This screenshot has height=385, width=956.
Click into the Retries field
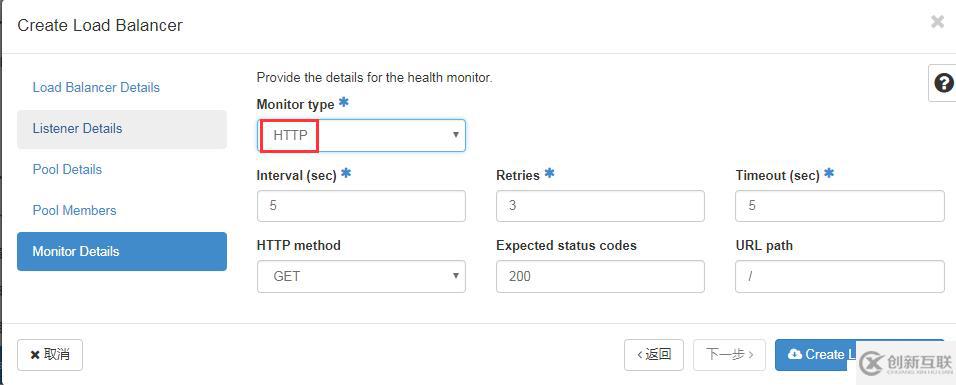[x=601, y=206]
